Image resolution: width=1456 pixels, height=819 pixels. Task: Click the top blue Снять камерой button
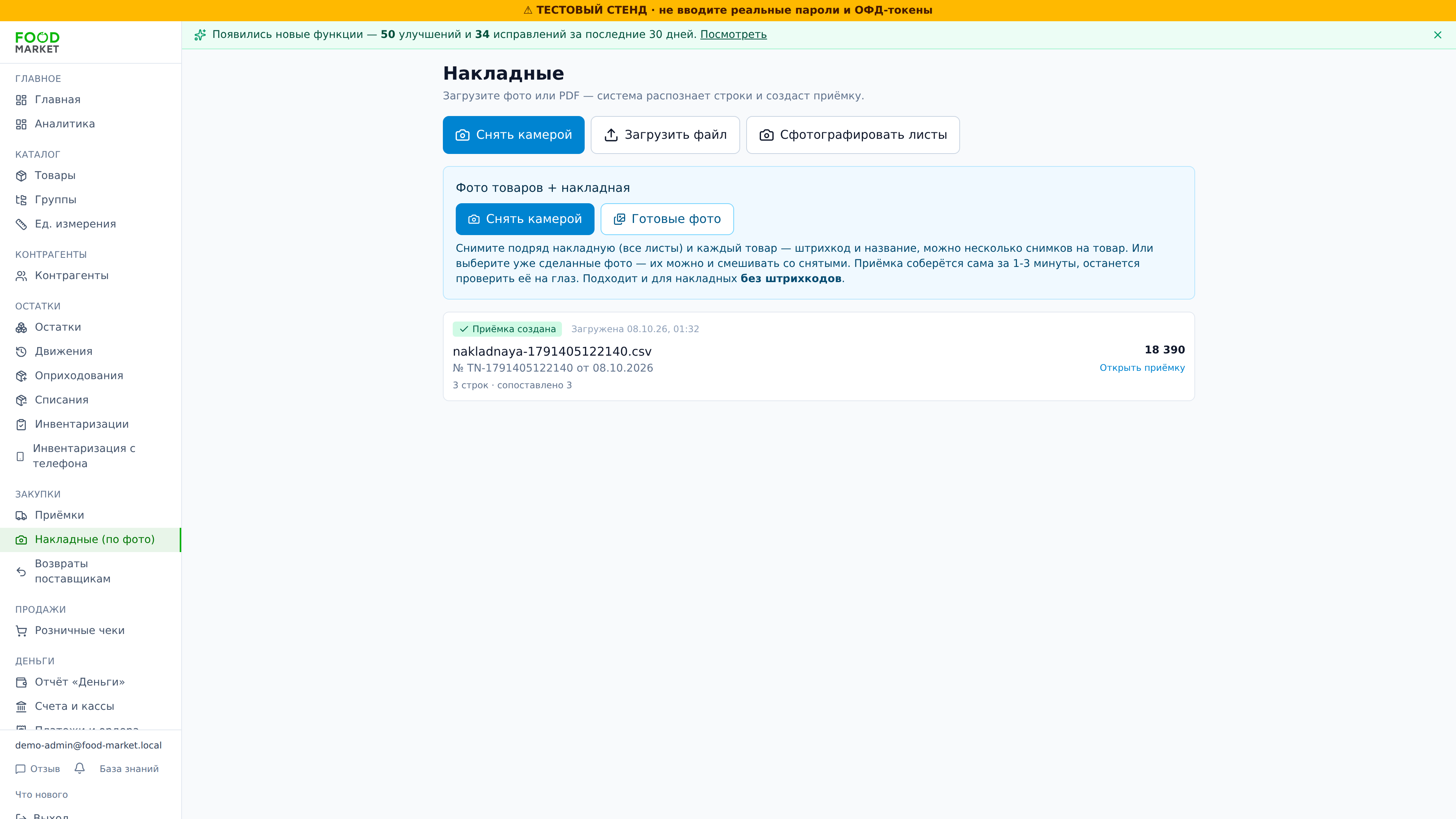[513, 135]
